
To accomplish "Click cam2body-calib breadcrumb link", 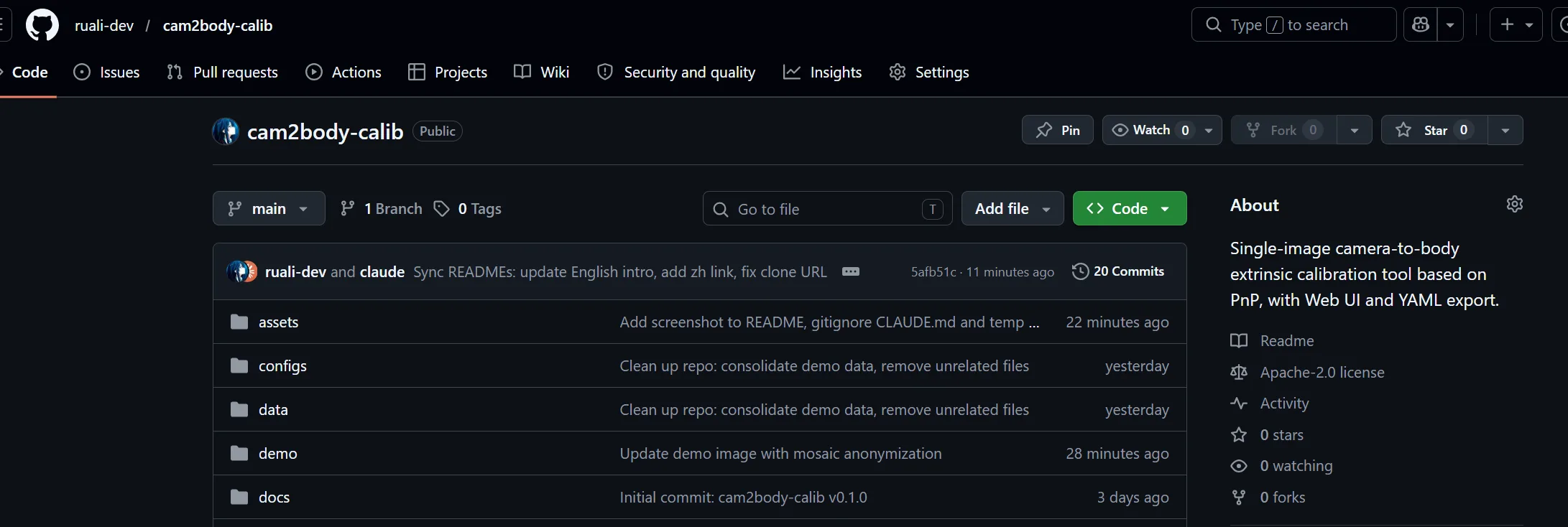I will [x=218, y=25].
